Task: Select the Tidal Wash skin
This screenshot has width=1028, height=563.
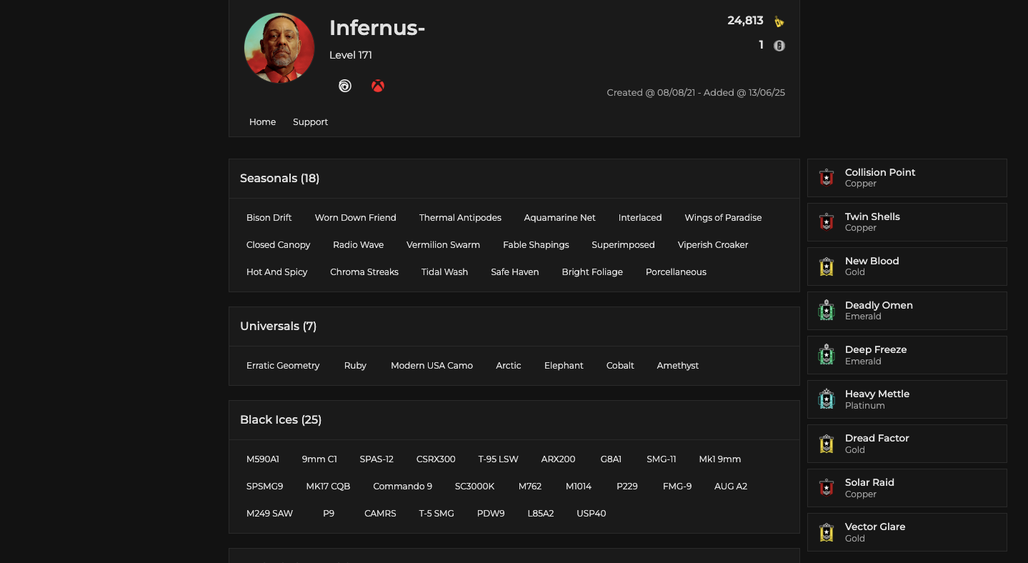Action: pos(445,272)
